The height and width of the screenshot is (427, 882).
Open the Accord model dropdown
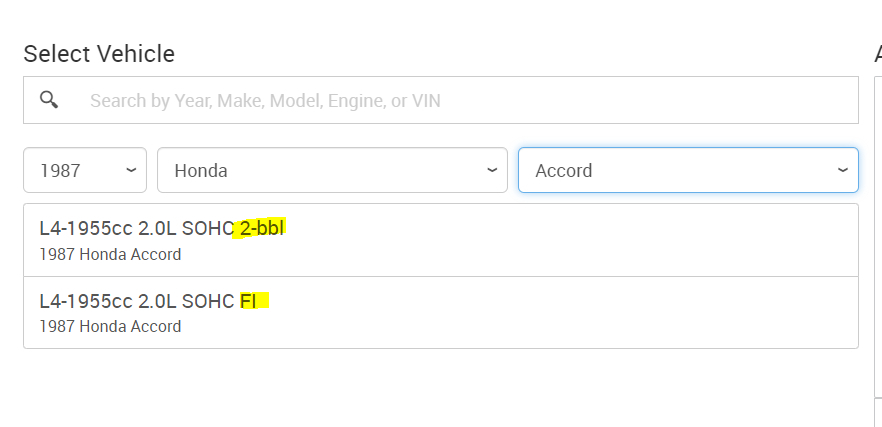click(688, 170)
